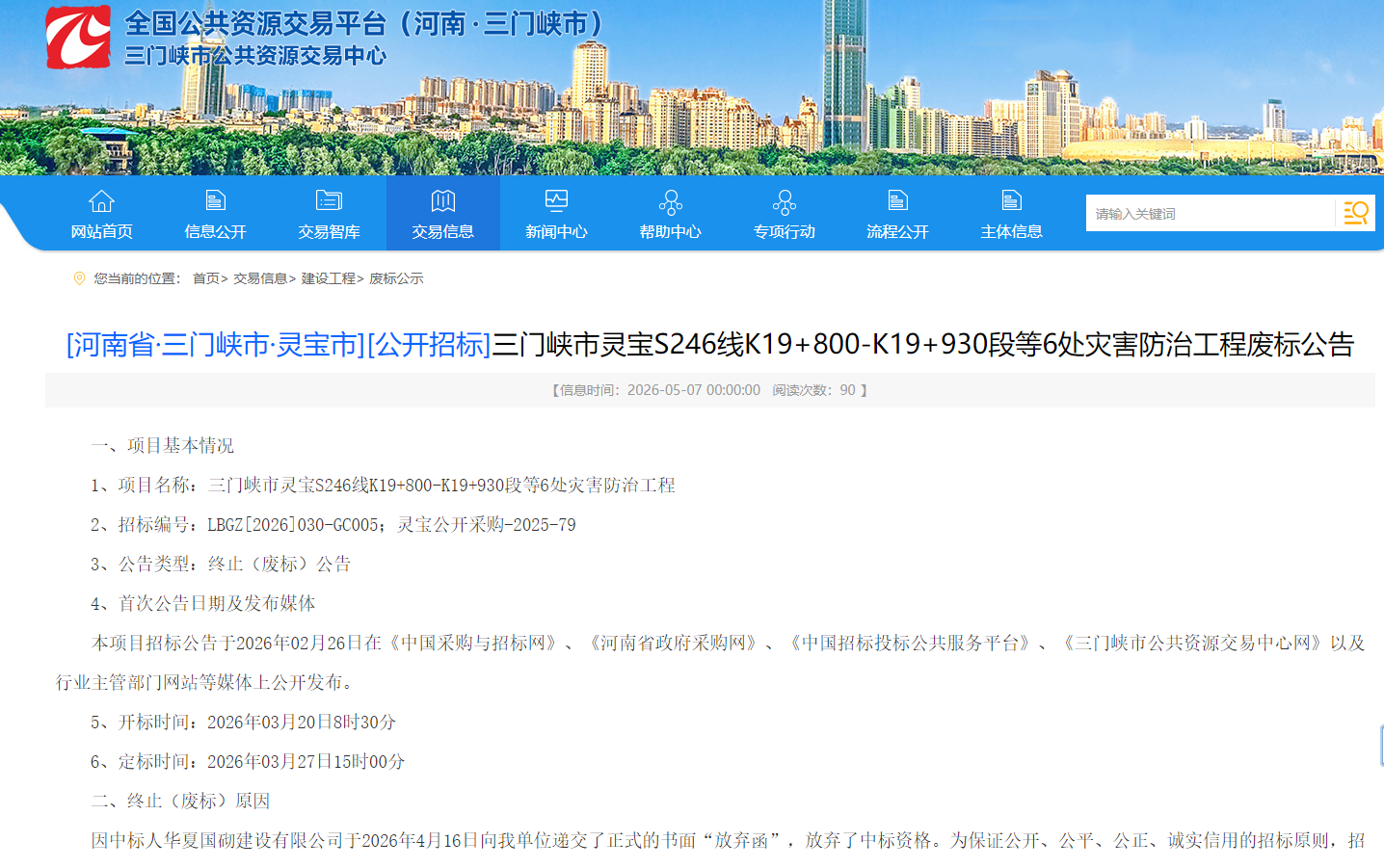The image size is (1384, 868).
Task: Click the folder list icon above 交易智库
Action: 329,200
